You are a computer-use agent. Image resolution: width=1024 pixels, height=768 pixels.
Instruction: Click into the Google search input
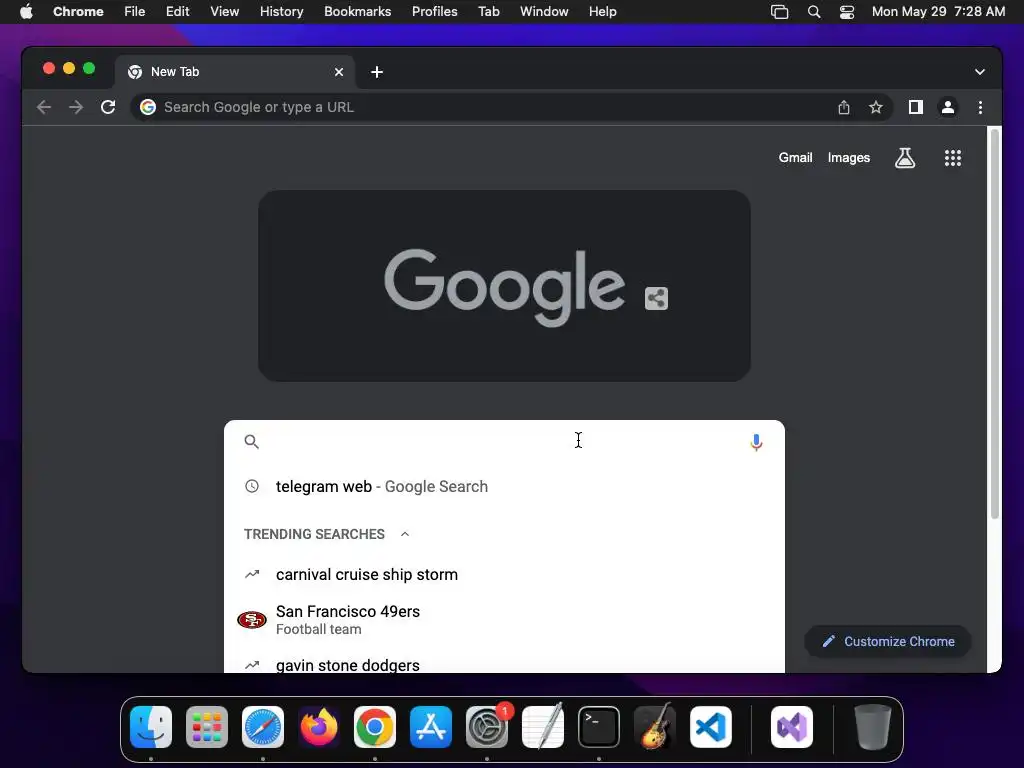coord(503,442)
